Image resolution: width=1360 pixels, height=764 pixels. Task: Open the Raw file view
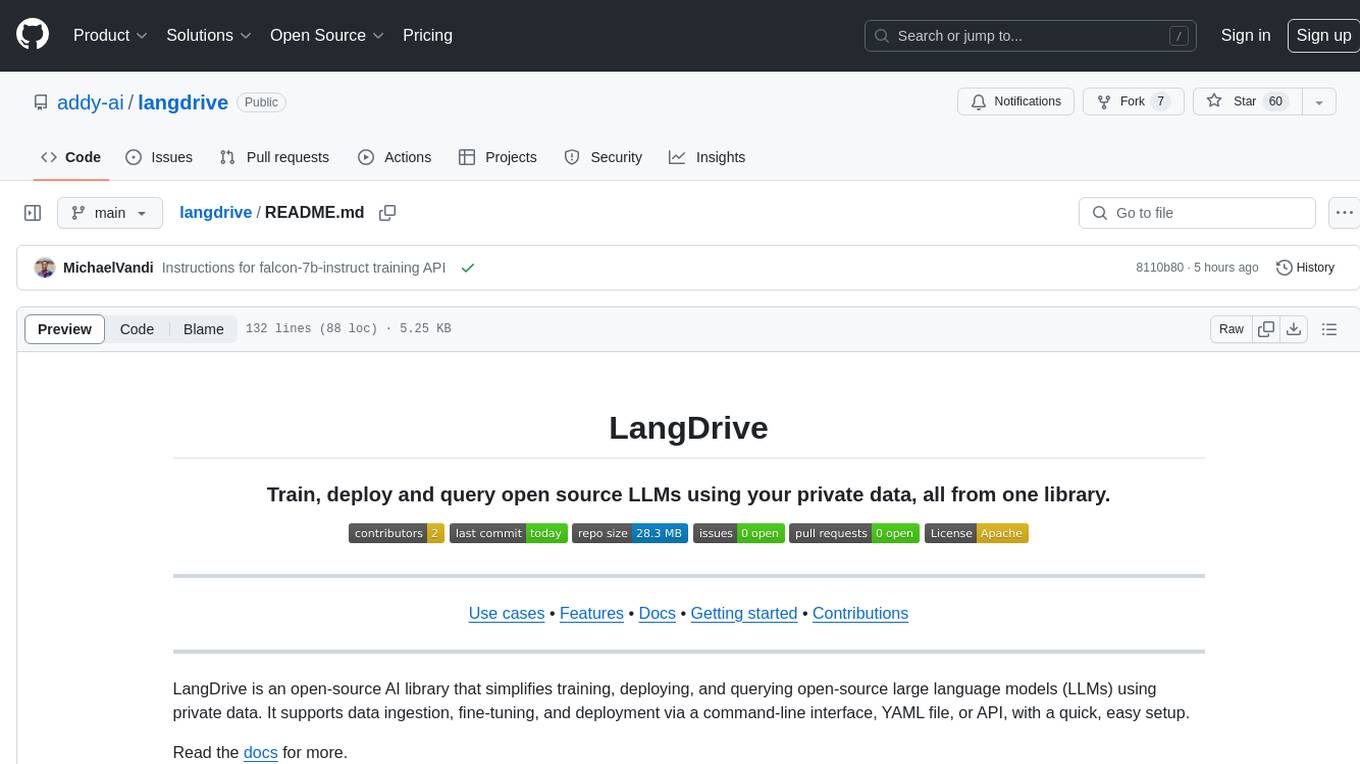click(x=1231, y=329)
